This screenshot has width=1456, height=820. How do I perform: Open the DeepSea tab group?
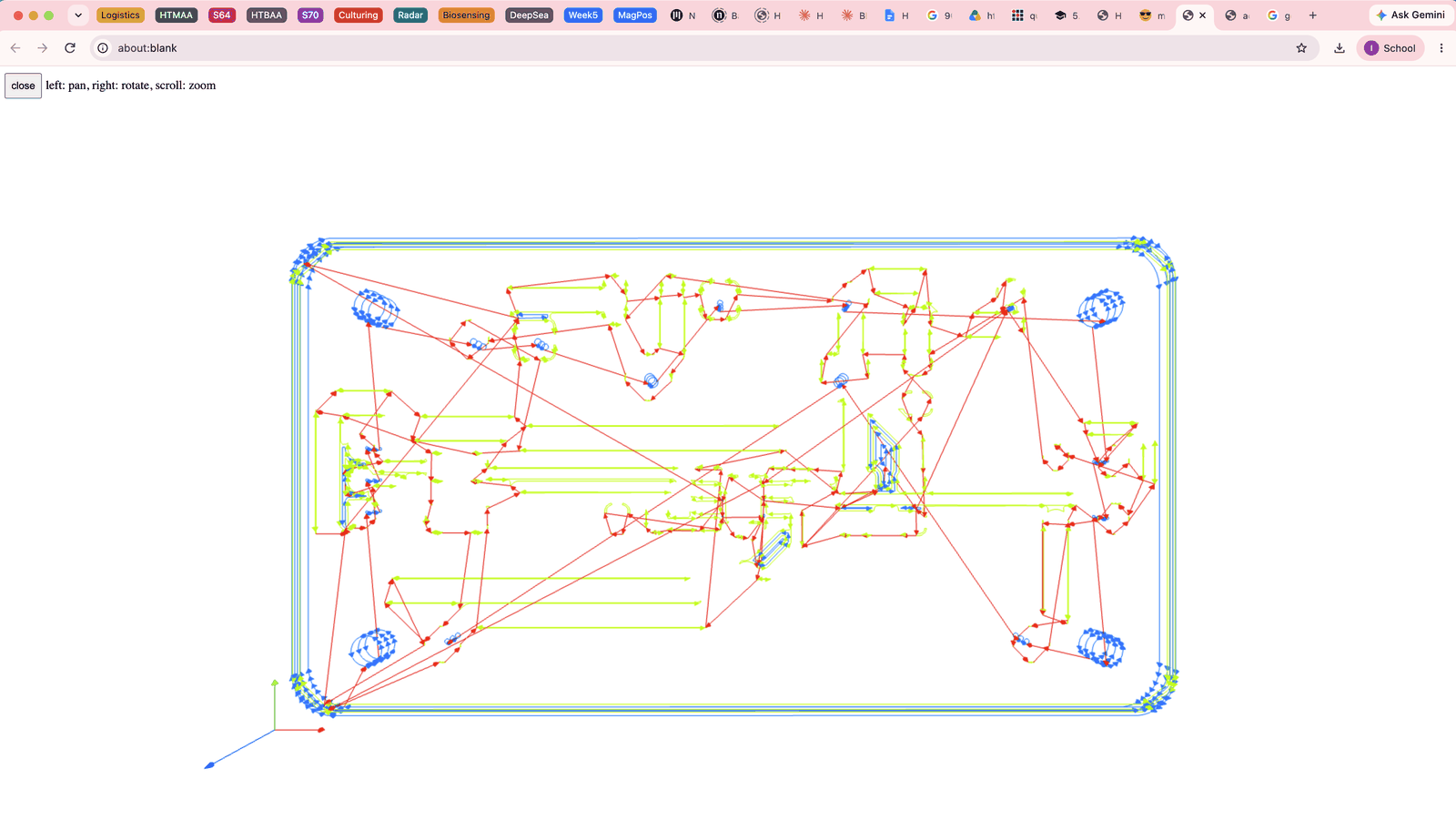[x=529, y=15]
